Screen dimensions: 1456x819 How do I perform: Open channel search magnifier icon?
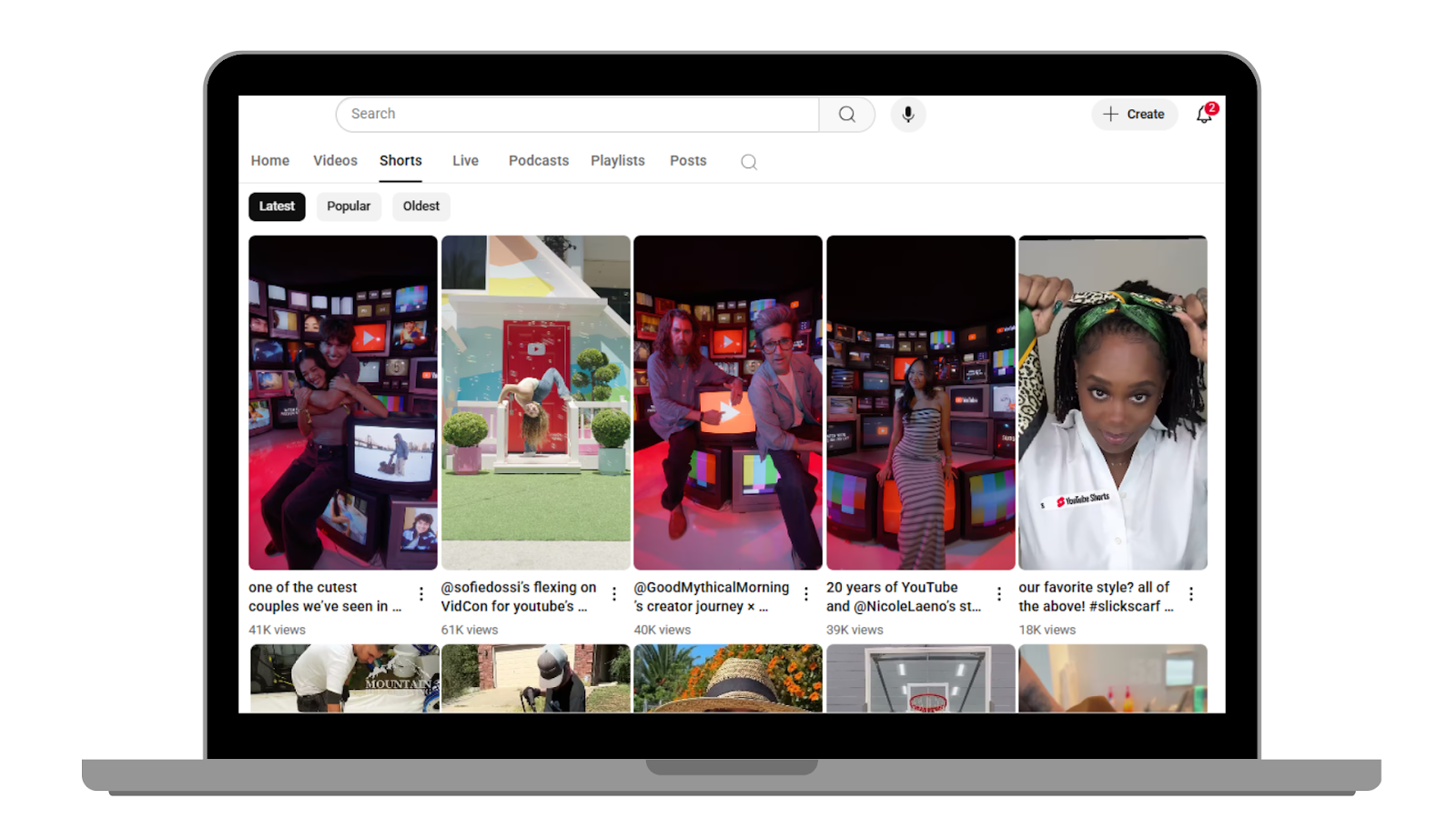(x=749, y=162)
